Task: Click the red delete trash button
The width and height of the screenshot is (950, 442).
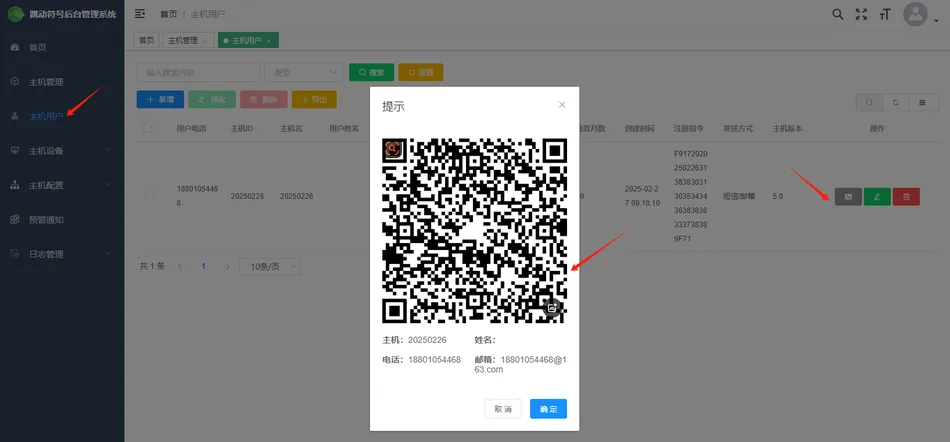Action: [906, 197]
